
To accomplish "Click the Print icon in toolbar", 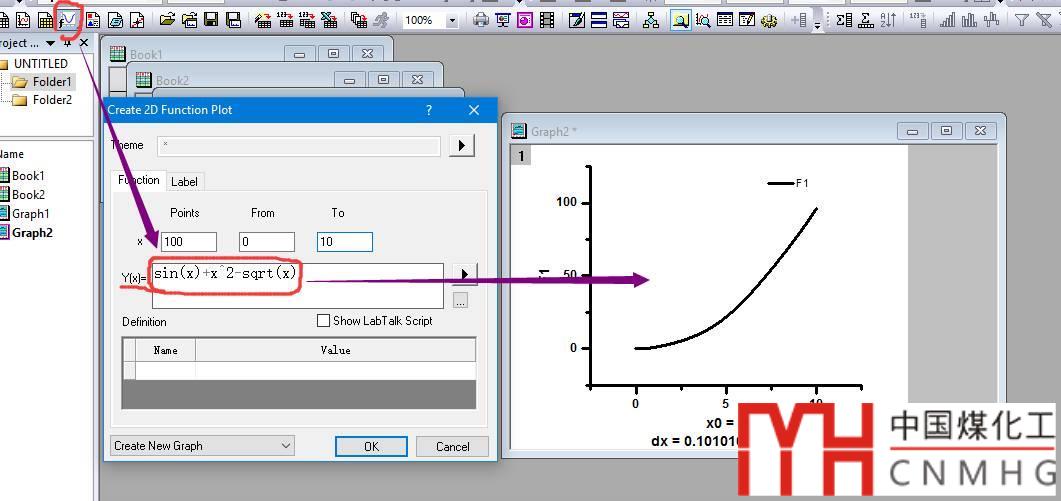I will pyautogui.click(x=481, y=19).
